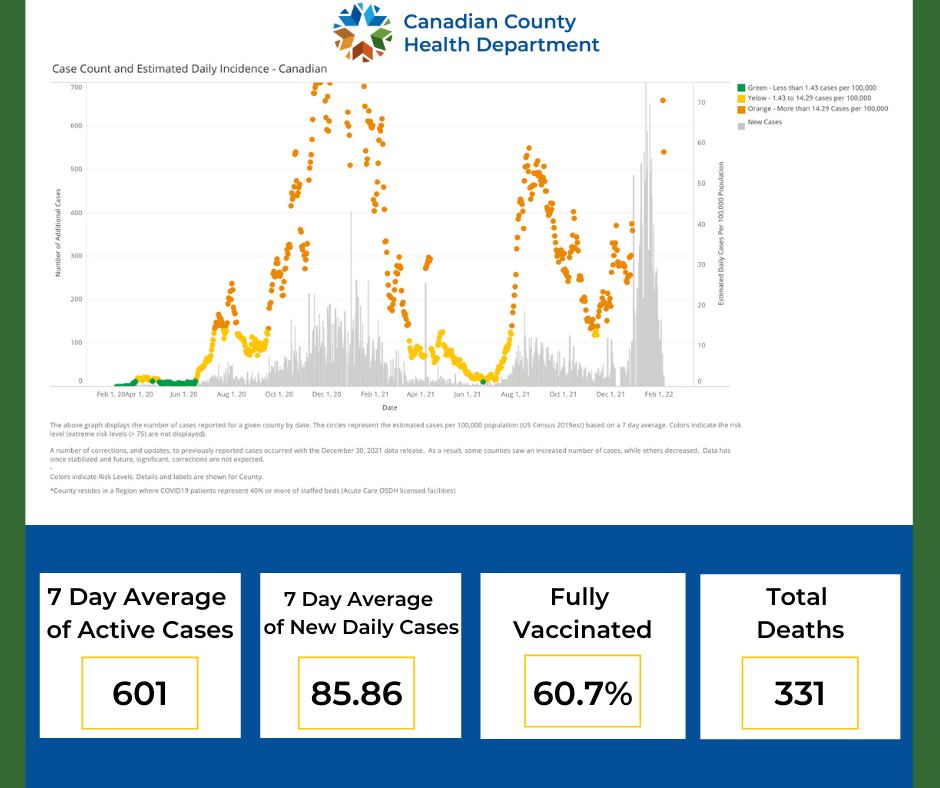Click the orange legend swatch

click(x=742, y=109)
